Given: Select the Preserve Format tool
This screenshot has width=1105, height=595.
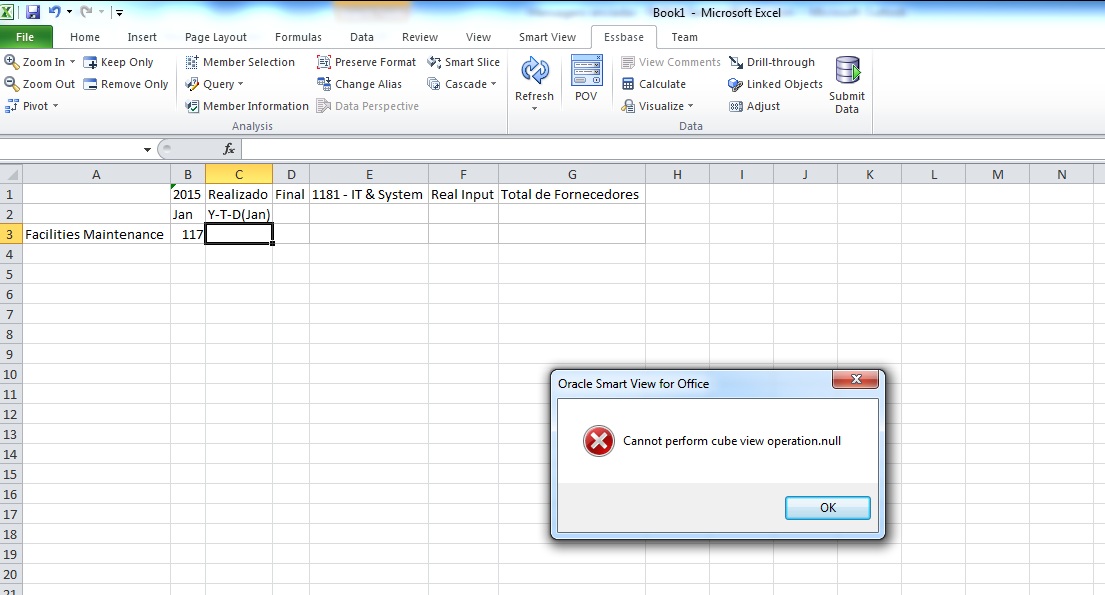Looking at the screenshot, I should (x=366, y=61).
